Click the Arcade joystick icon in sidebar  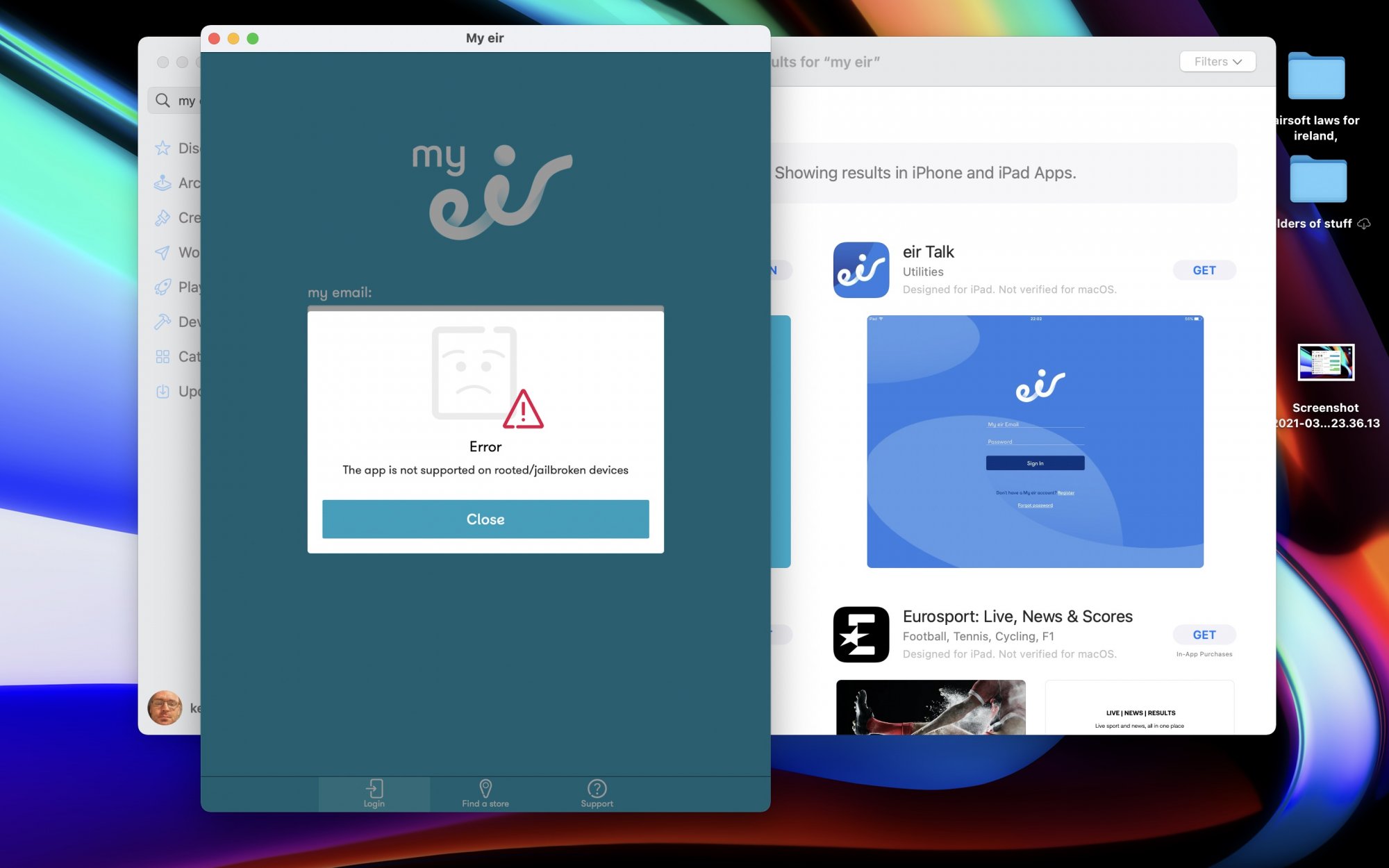(163, 183)
